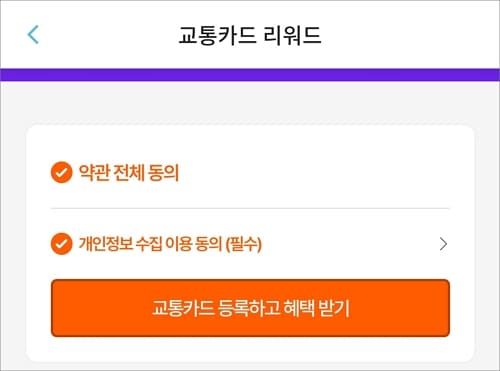Tap the 교통카드 등록하고 혜택 받기 button
This screenshot has width=500, height=371.
[x=250, y=308]
